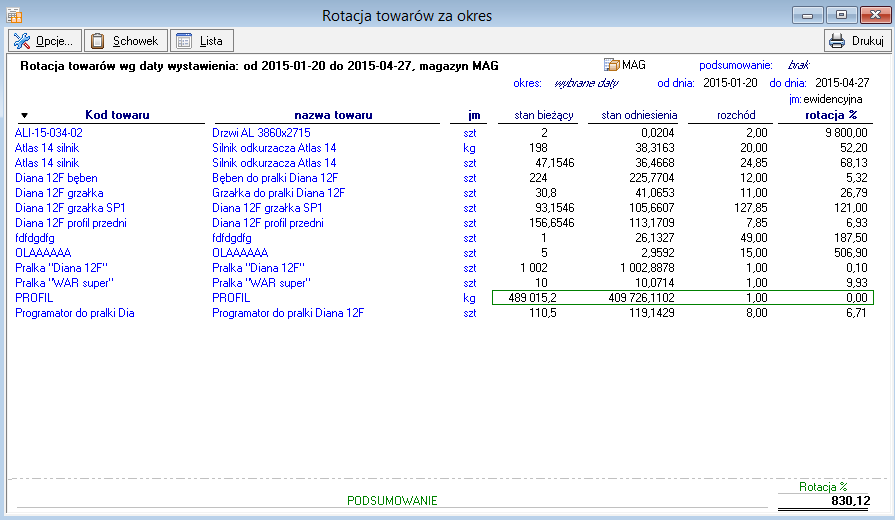This screenshot has width=895, height=520.
Task: Edit the 'od dnia' date 2015-01-20
Action: (730, 83)
